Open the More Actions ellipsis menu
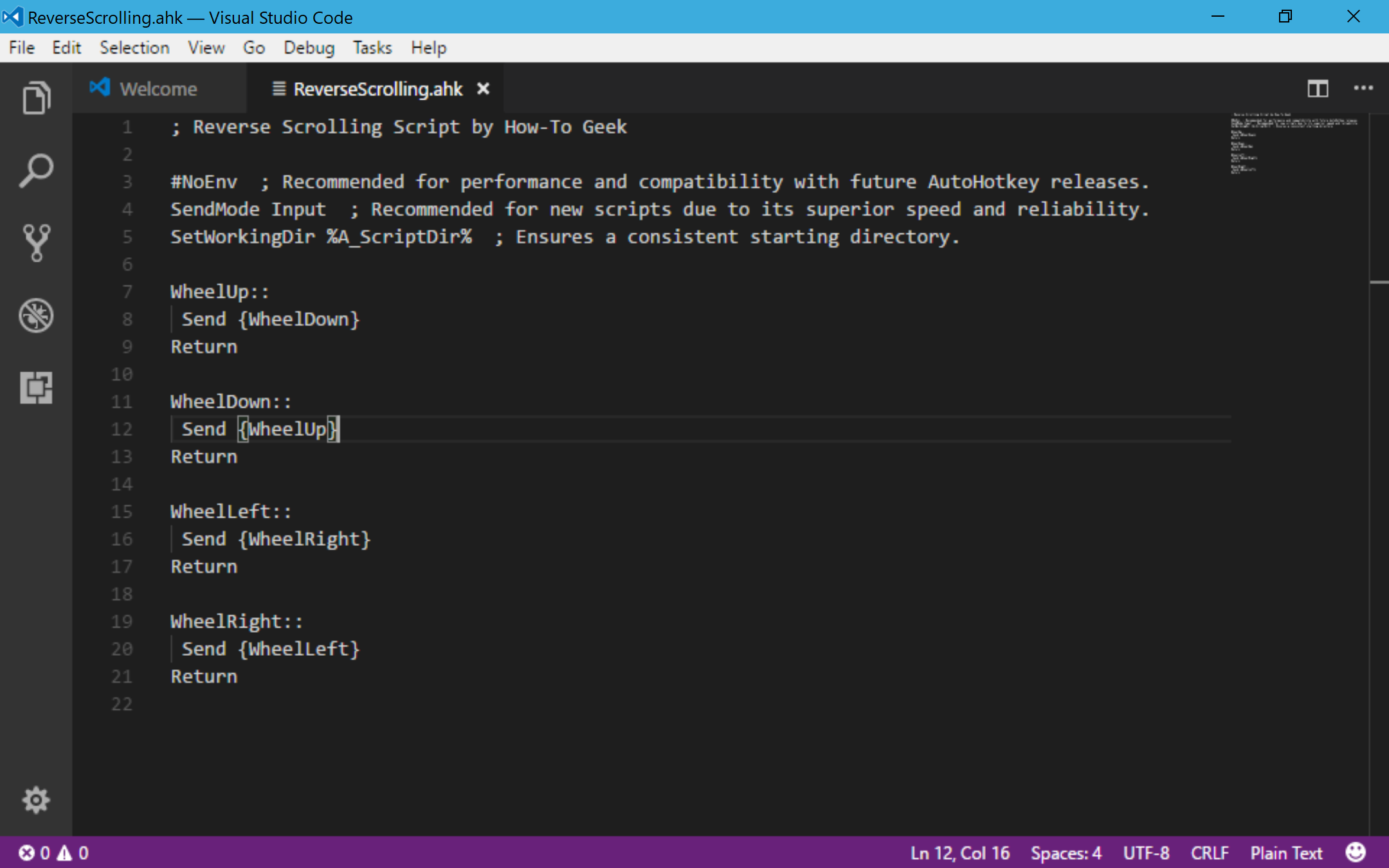This screenshot has width=1389, height=868. 1363,89
